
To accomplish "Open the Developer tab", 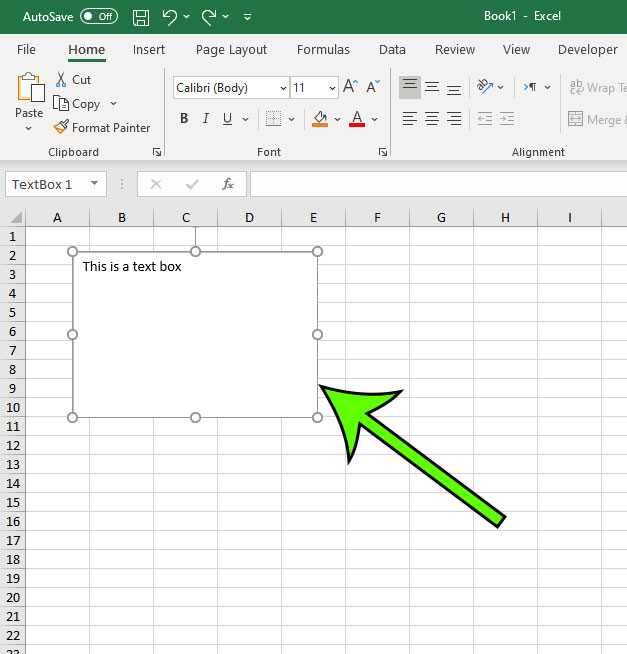I will click(x=588, y=50).
